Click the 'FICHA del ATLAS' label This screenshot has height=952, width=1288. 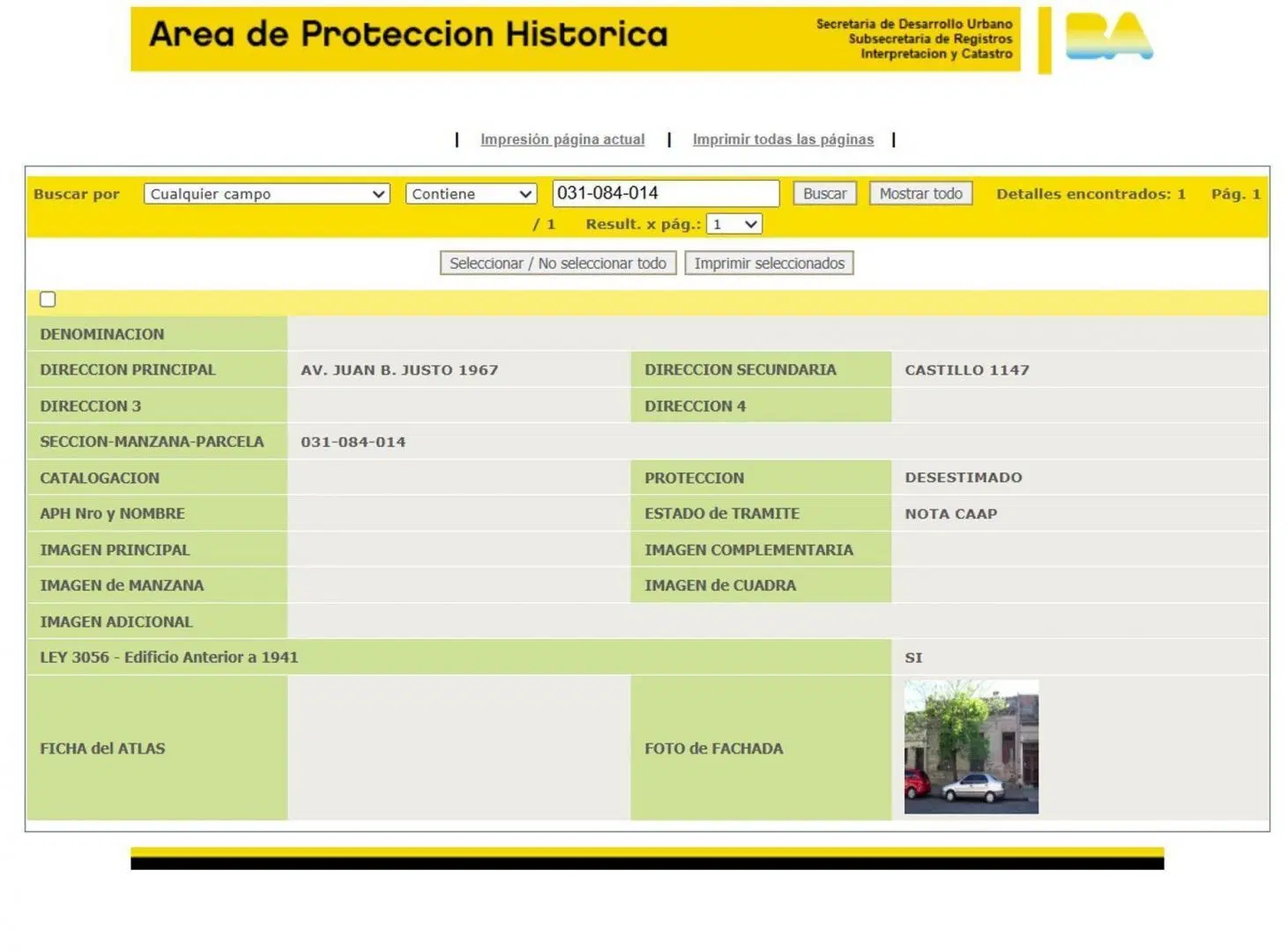(x=102, y=748)
